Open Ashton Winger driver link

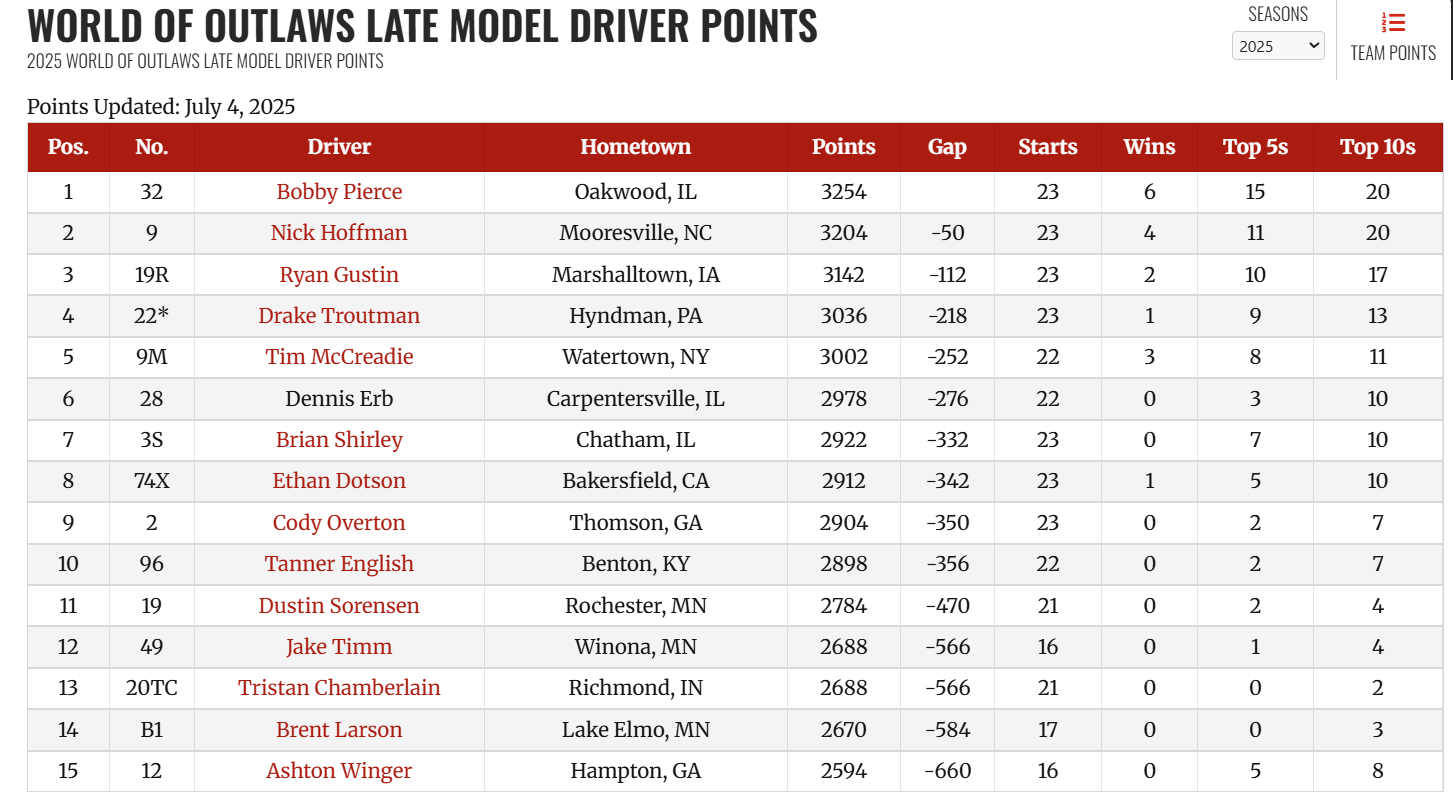[x=339, y=771]
